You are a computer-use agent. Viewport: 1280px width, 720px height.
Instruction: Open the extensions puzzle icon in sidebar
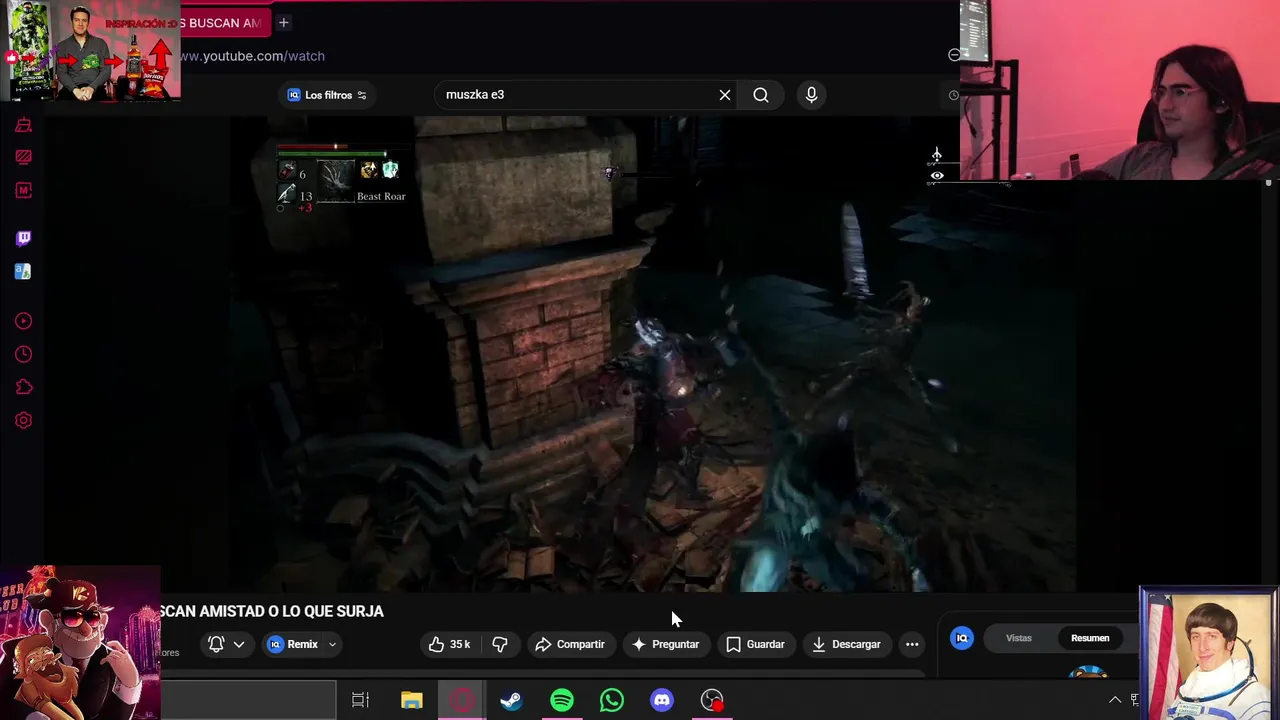click(x=23, y=387)
